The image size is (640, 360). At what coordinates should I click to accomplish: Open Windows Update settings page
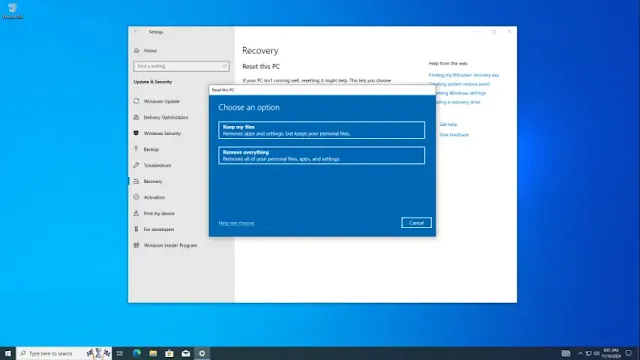[x=161, y=101]
